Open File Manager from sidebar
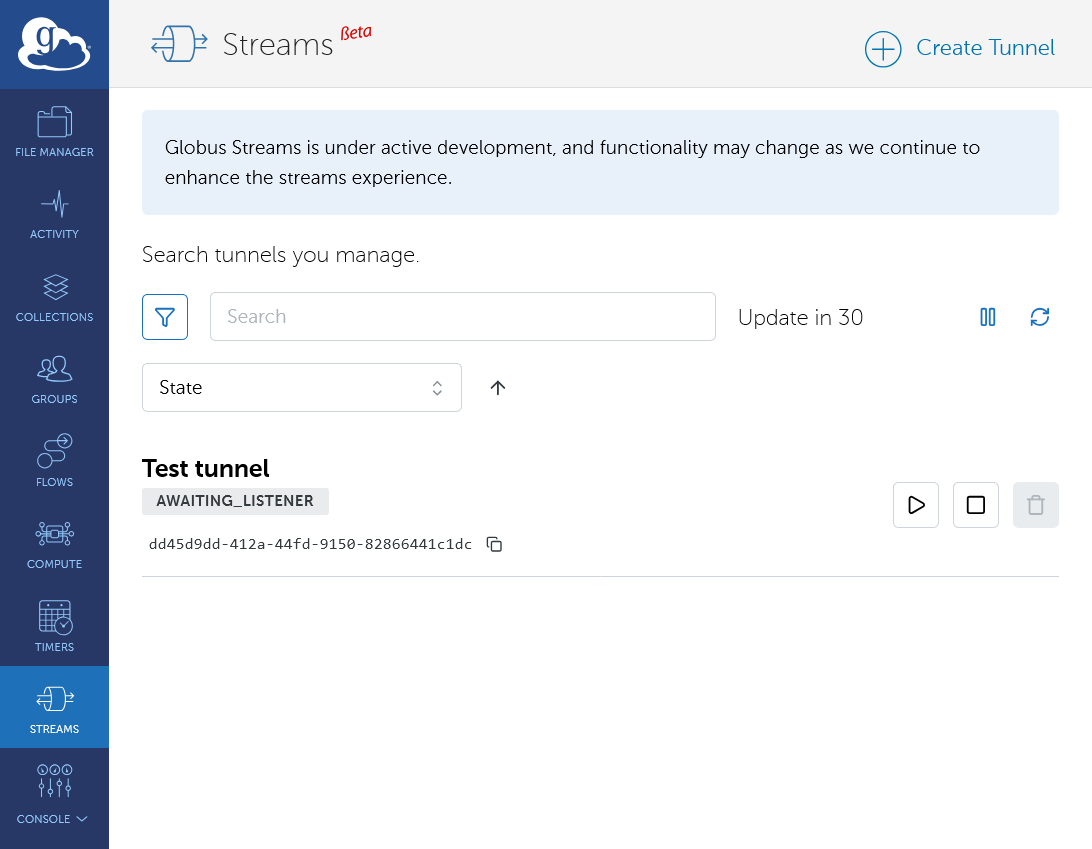 (x=54, y=131)
